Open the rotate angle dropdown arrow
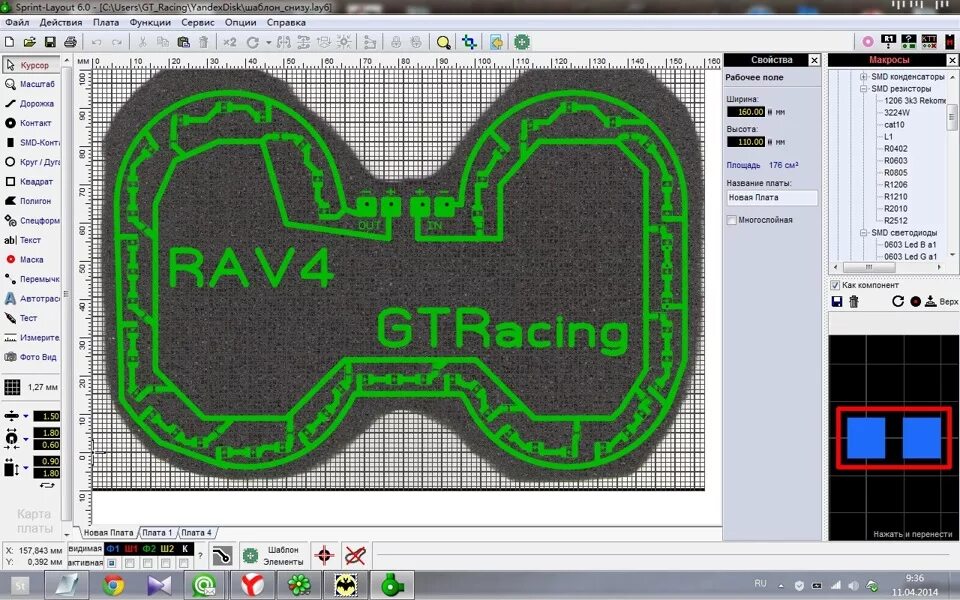The height and width of the screenshot is (600, 960). click(268, 42)
